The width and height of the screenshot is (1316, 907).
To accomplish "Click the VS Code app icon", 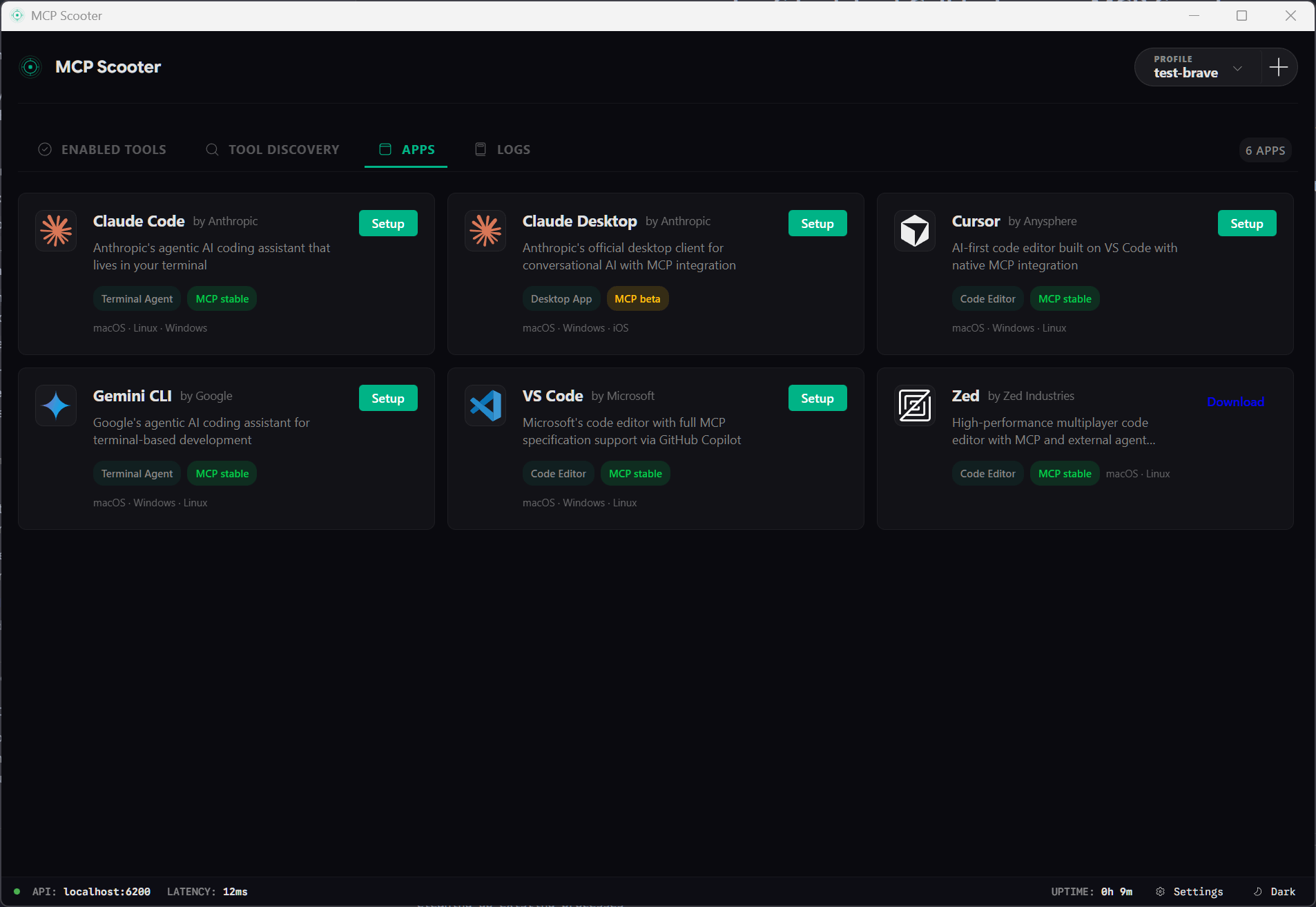I will (x=485, y=405).
